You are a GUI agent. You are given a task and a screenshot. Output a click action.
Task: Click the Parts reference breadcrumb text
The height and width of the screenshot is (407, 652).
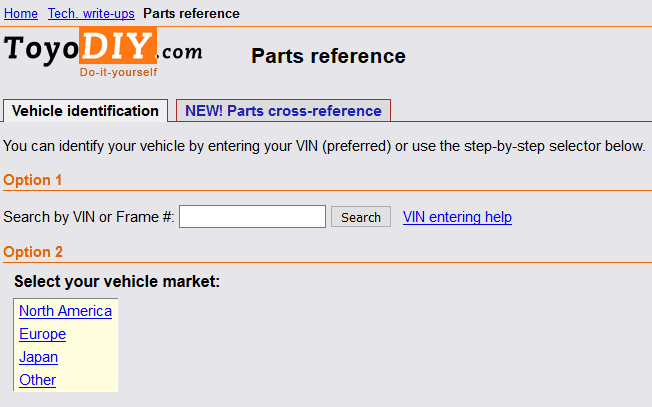191,13
